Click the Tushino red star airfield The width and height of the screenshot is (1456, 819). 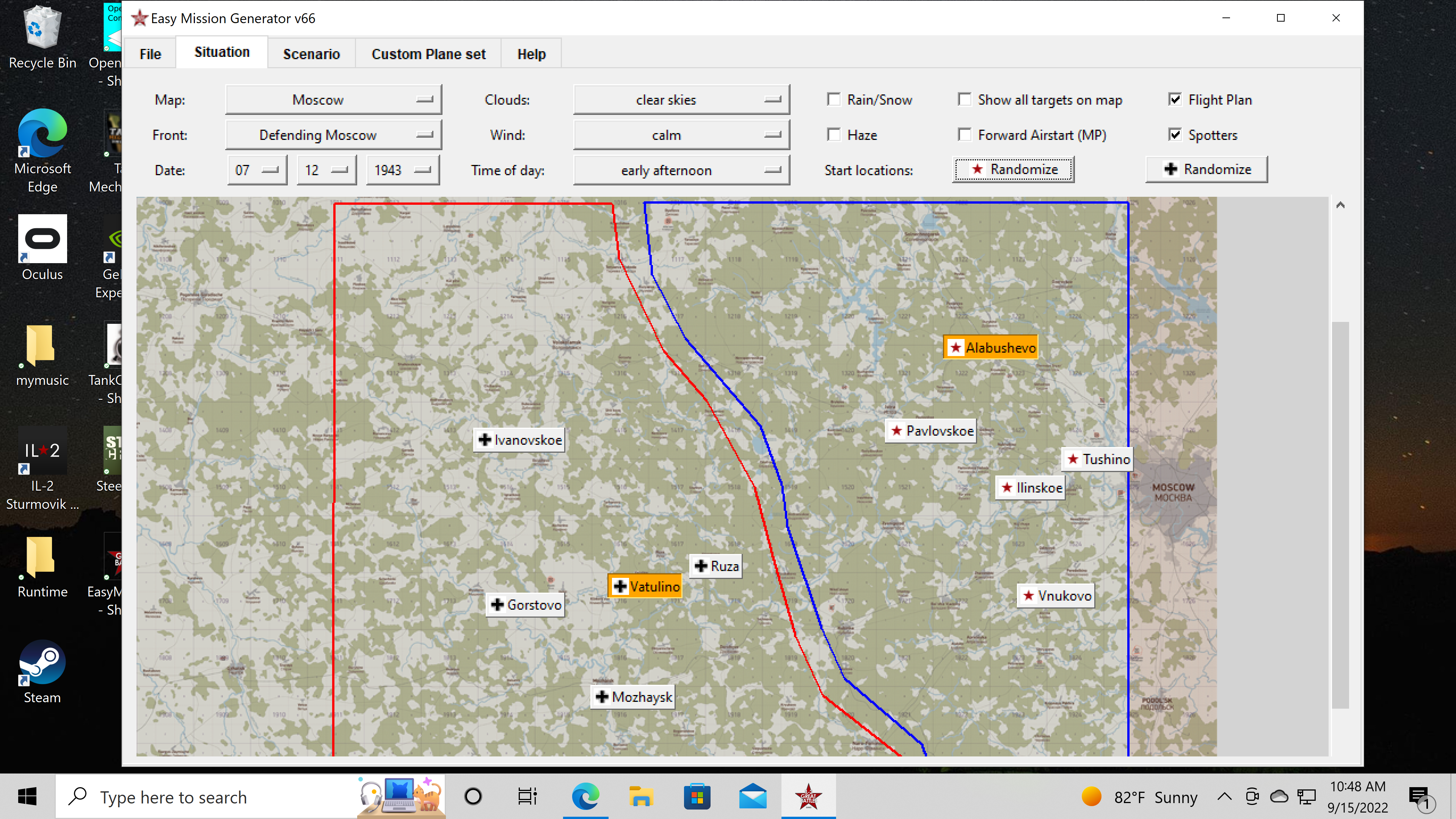point(1098,459)
